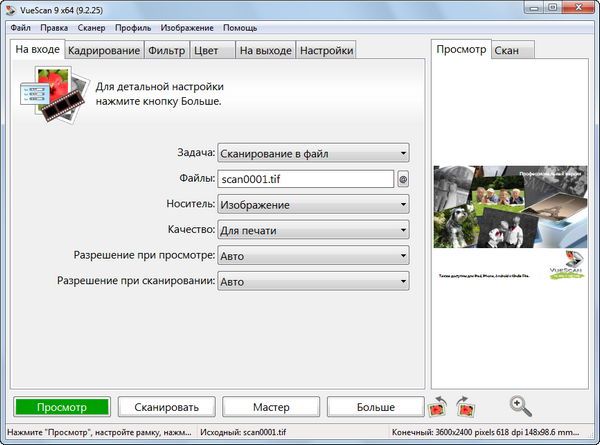Click the zoom in magnifier icon

pyautogui.click(x=520, y=406)
